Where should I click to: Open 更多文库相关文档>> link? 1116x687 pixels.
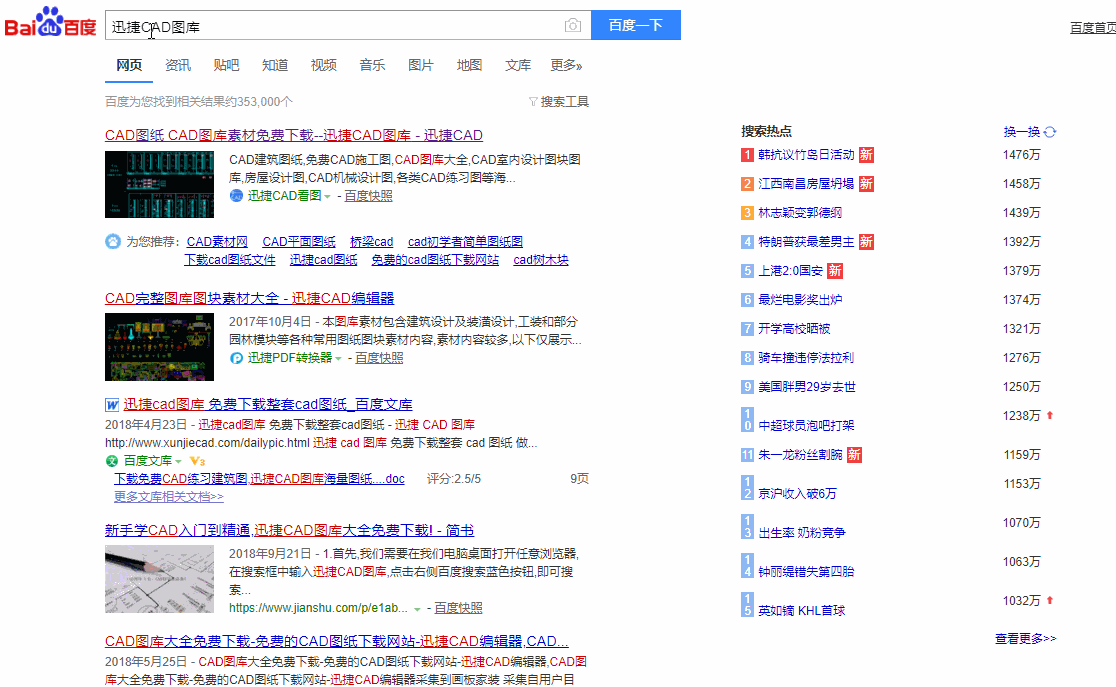click(169, 497)
